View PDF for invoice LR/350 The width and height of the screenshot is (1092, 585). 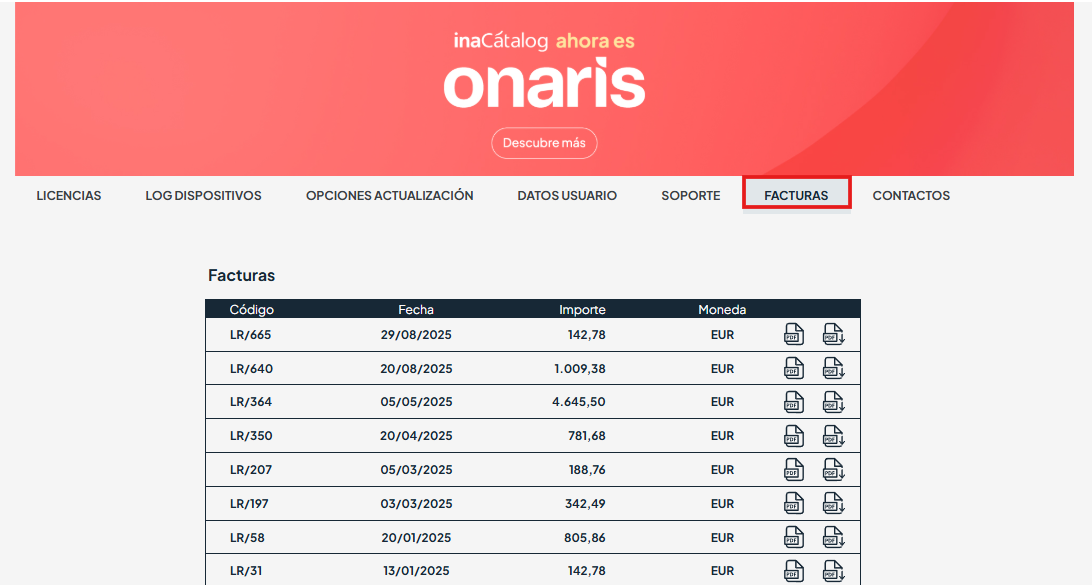click(794, 436)
